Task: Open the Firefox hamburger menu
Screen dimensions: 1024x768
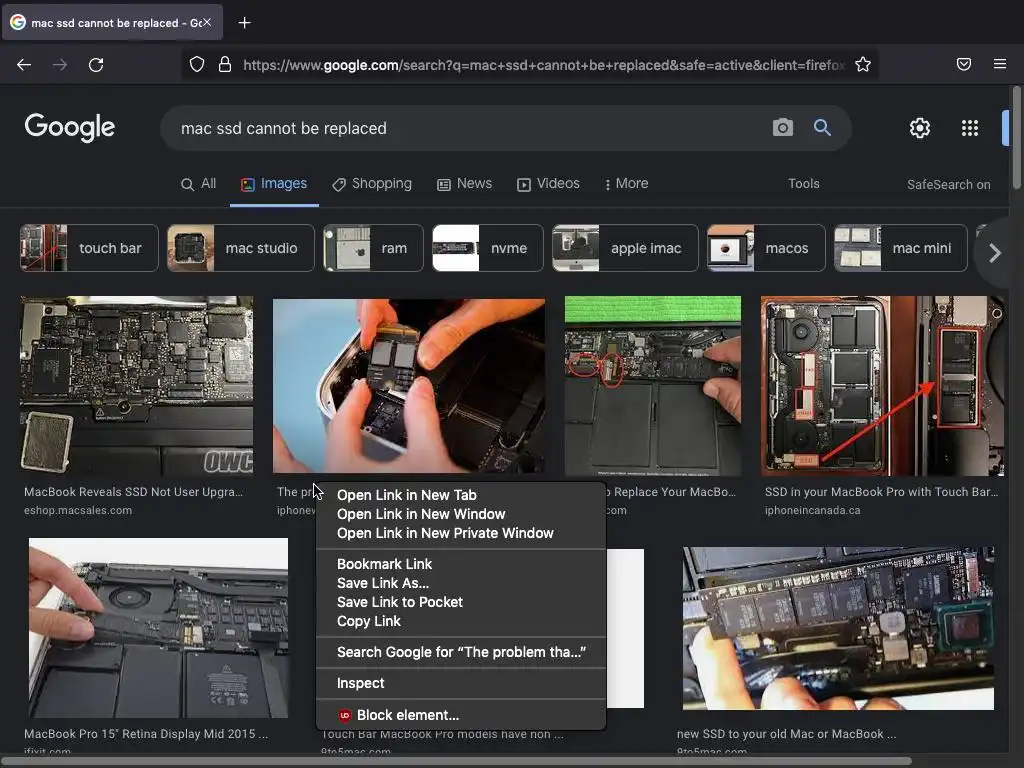Action: pos(1000,64)
